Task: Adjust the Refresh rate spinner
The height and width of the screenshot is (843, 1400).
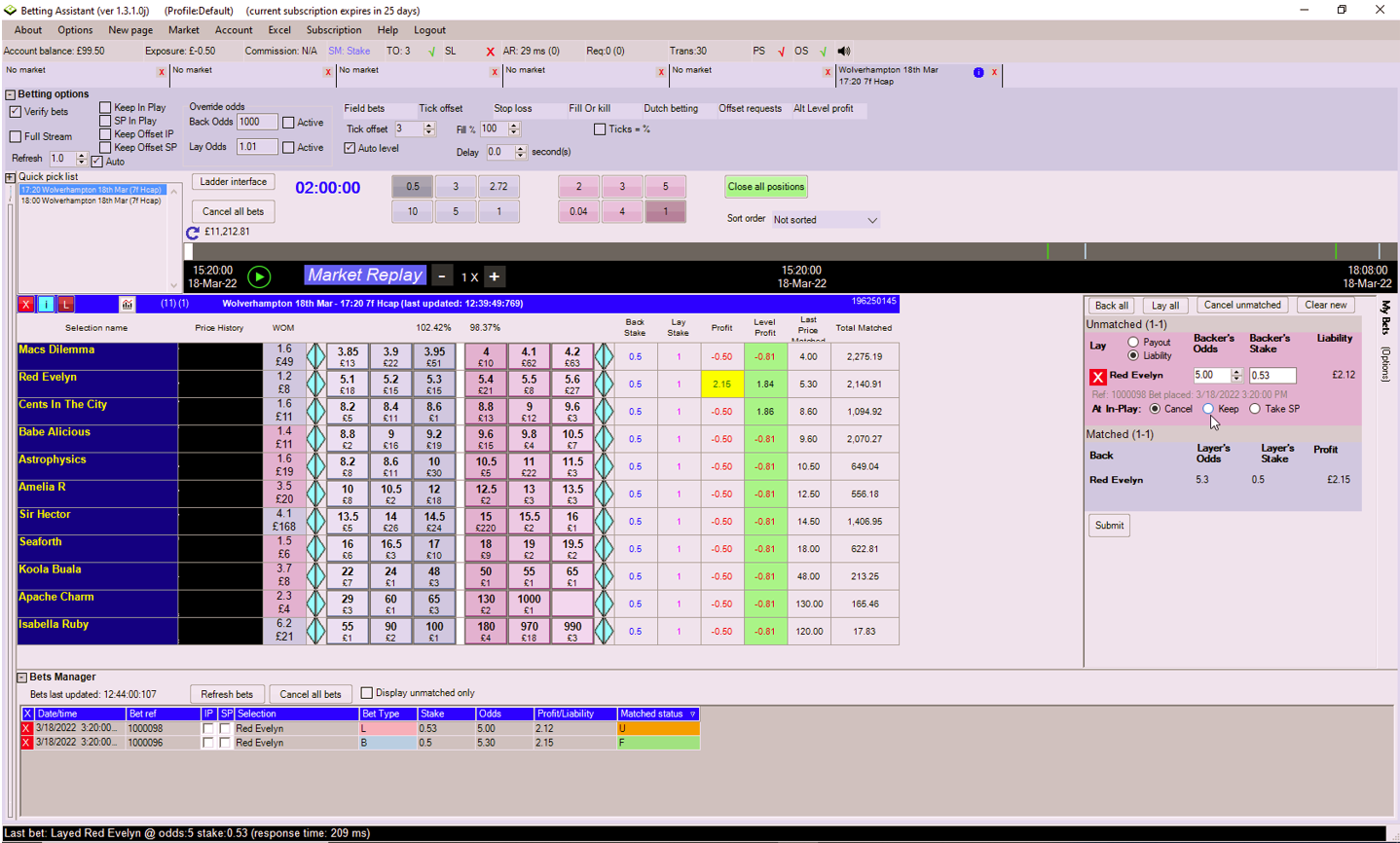Action: tap(82, 159)
